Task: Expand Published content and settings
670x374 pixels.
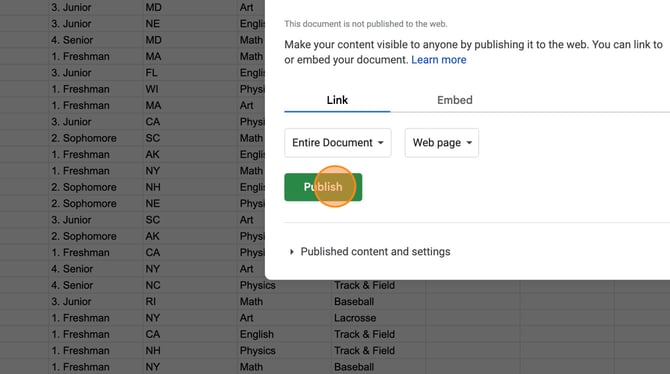Action: point(370,252)
